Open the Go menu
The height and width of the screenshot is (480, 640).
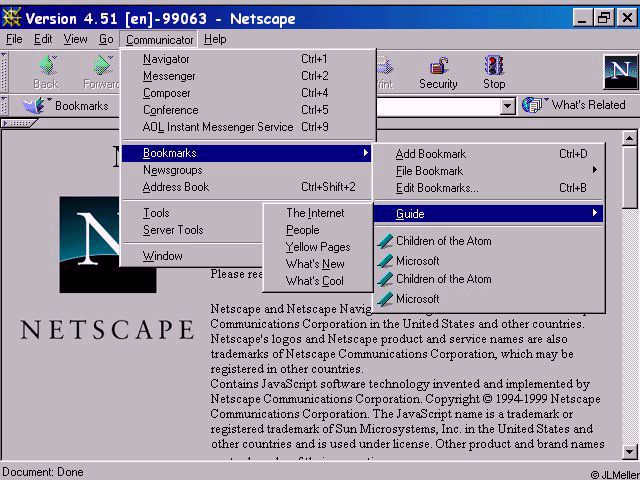(106, 39)
